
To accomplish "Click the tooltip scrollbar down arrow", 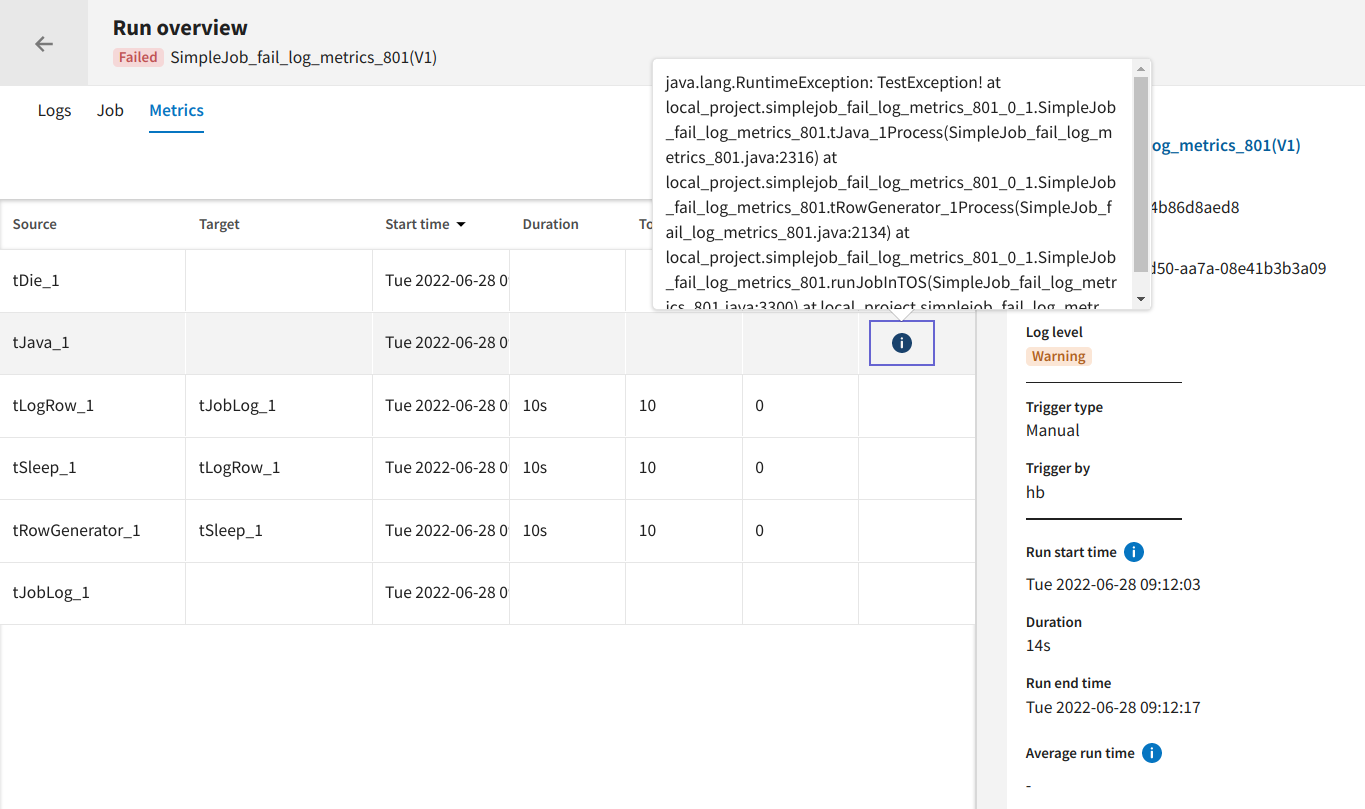I will 1140,299.
